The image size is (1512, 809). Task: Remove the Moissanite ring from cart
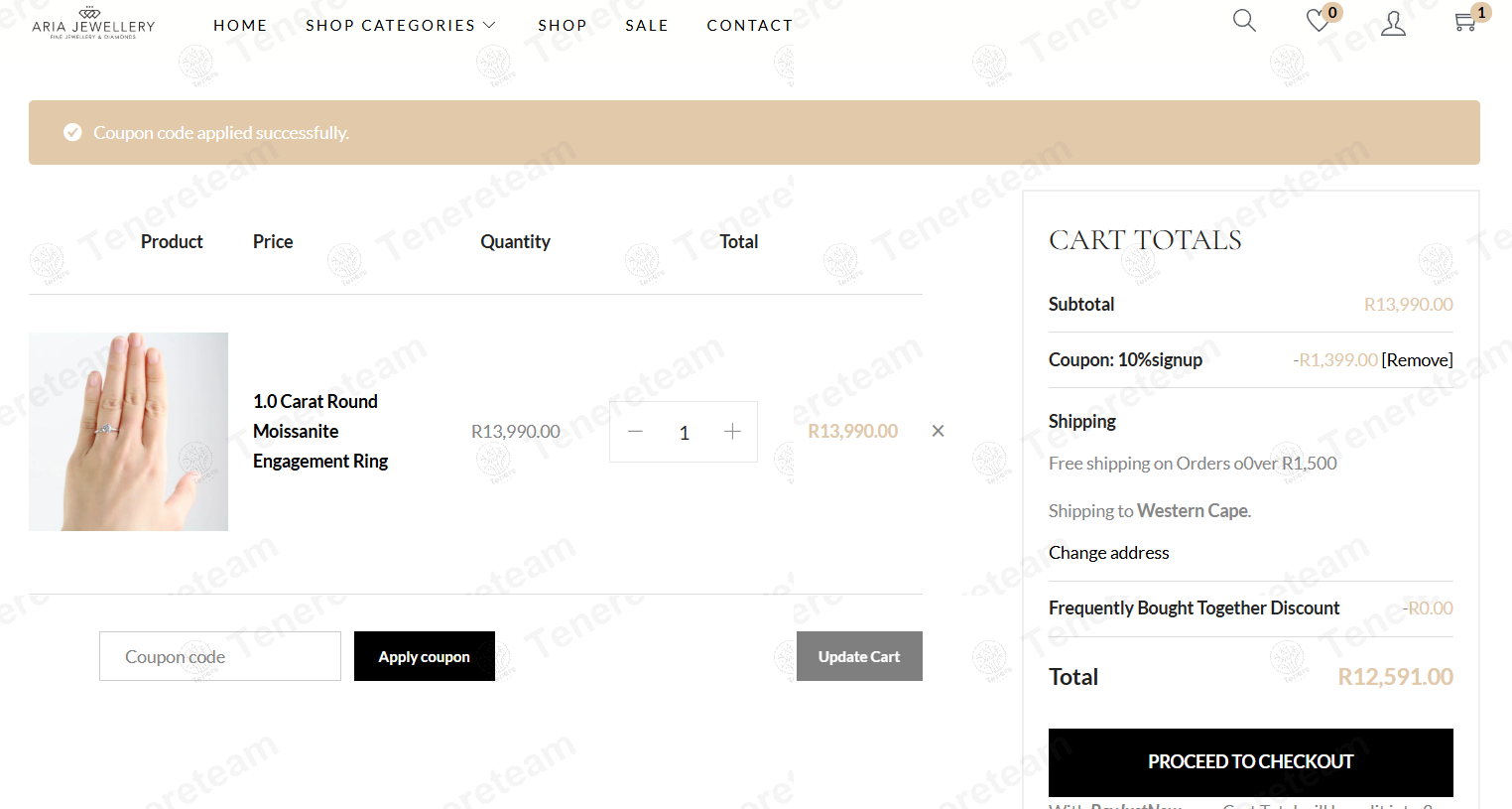click(938, 431)
